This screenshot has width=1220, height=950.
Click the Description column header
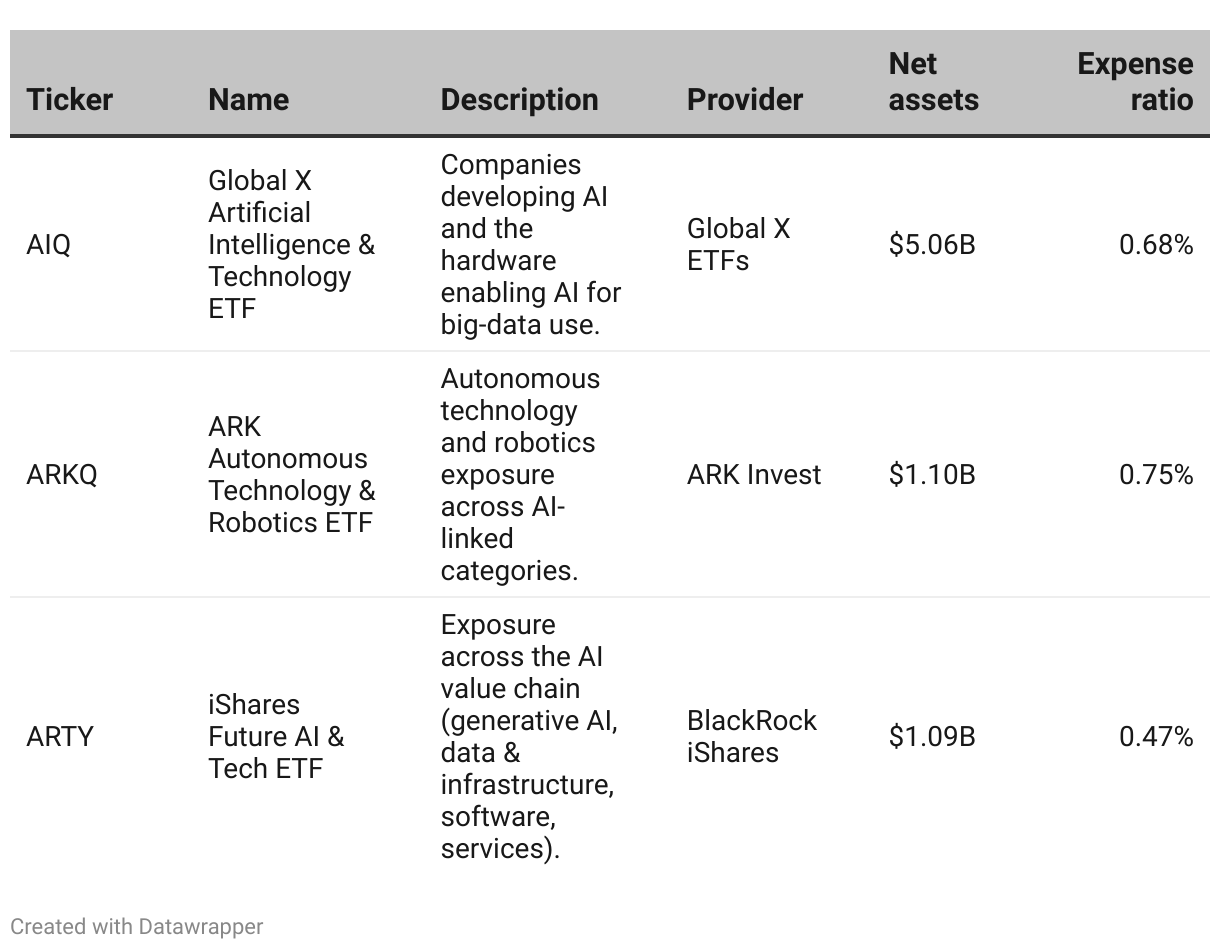(x=519, y=99)
